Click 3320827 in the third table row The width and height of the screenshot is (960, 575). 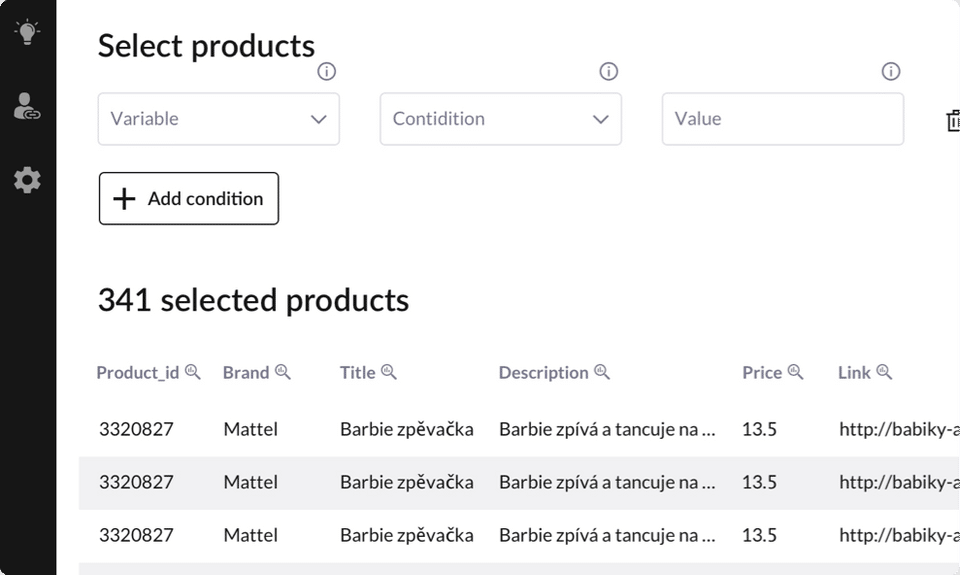tap(136, 536)
